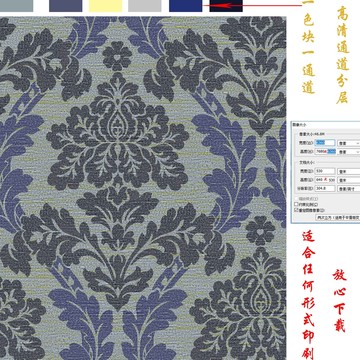The image size is (360, 360).
Task: Open the pixel height units dropdown
Action: point(349,152)
